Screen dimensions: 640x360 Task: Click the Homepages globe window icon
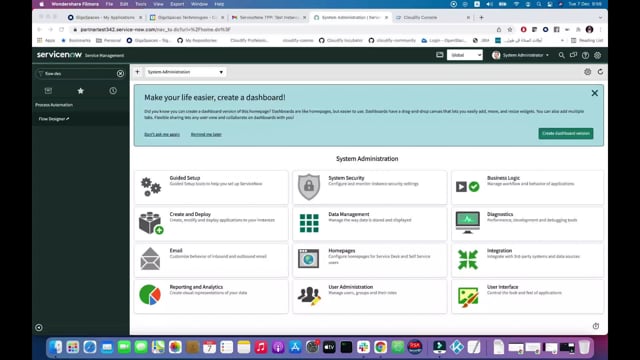pyautogui.click(x=309, y=258)
